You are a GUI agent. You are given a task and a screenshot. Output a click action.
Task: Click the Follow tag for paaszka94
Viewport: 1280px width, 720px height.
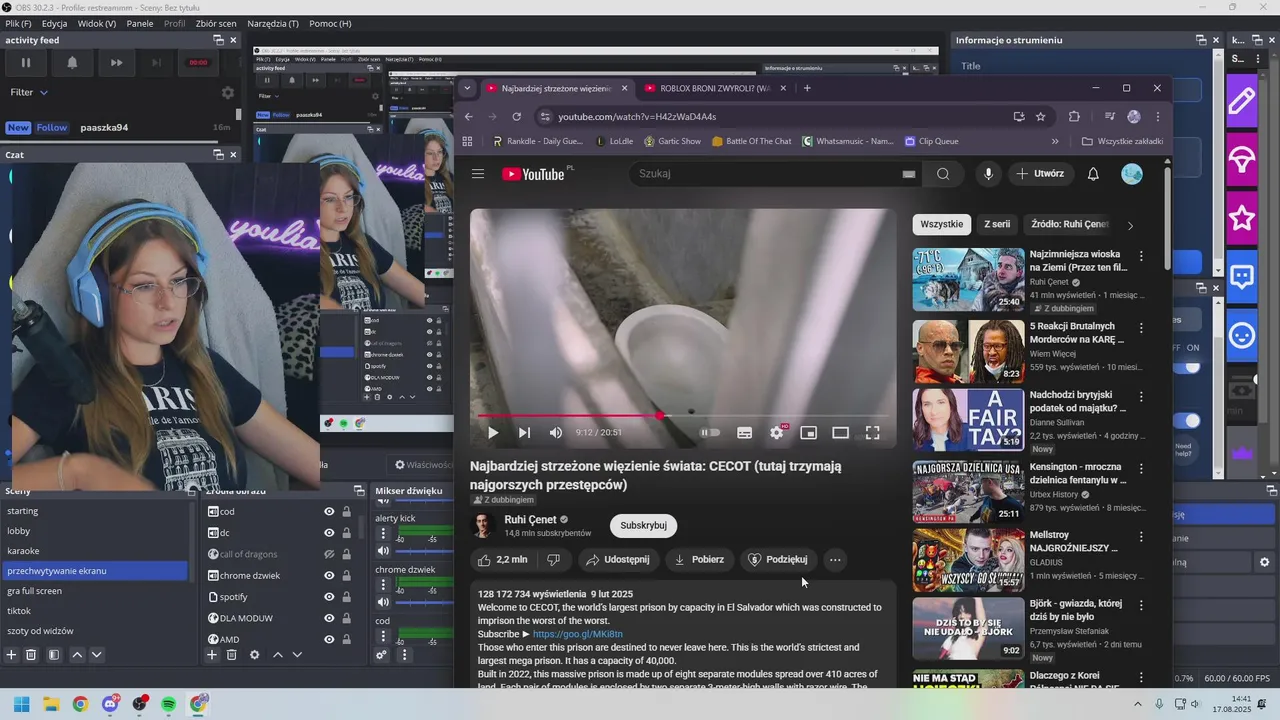(52, 127)
